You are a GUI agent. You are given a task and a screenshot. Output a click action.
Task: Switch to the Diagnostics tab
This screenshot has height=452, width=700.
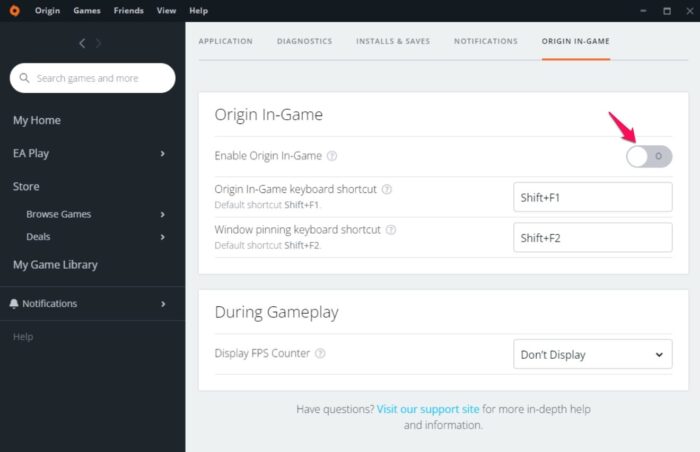pos(304,41)
